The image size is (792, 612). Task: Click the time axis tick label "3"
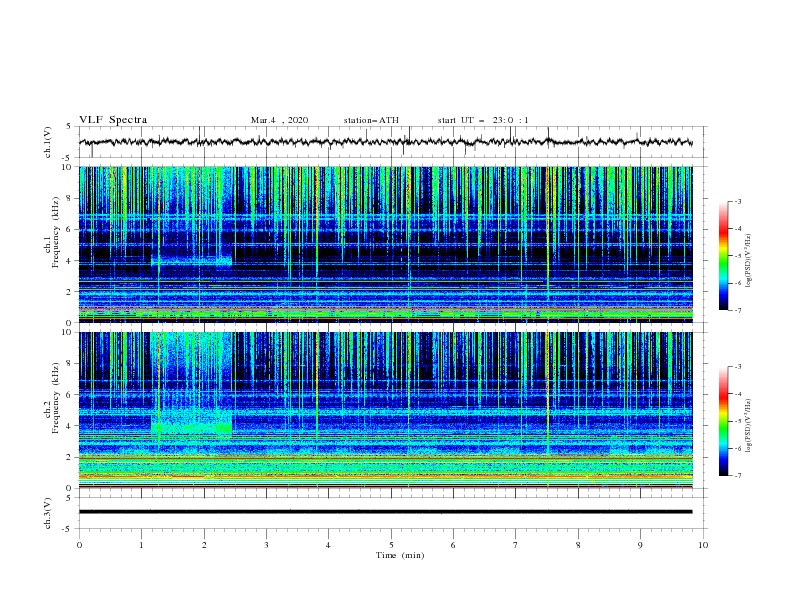[x=266, y=545]
